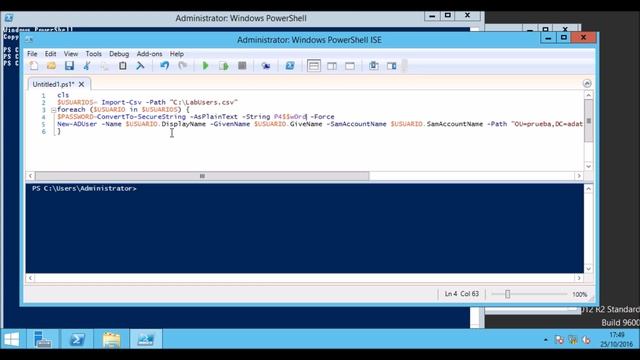Open the Add-ons menu
640x360 pixels.
pos(149,54)
